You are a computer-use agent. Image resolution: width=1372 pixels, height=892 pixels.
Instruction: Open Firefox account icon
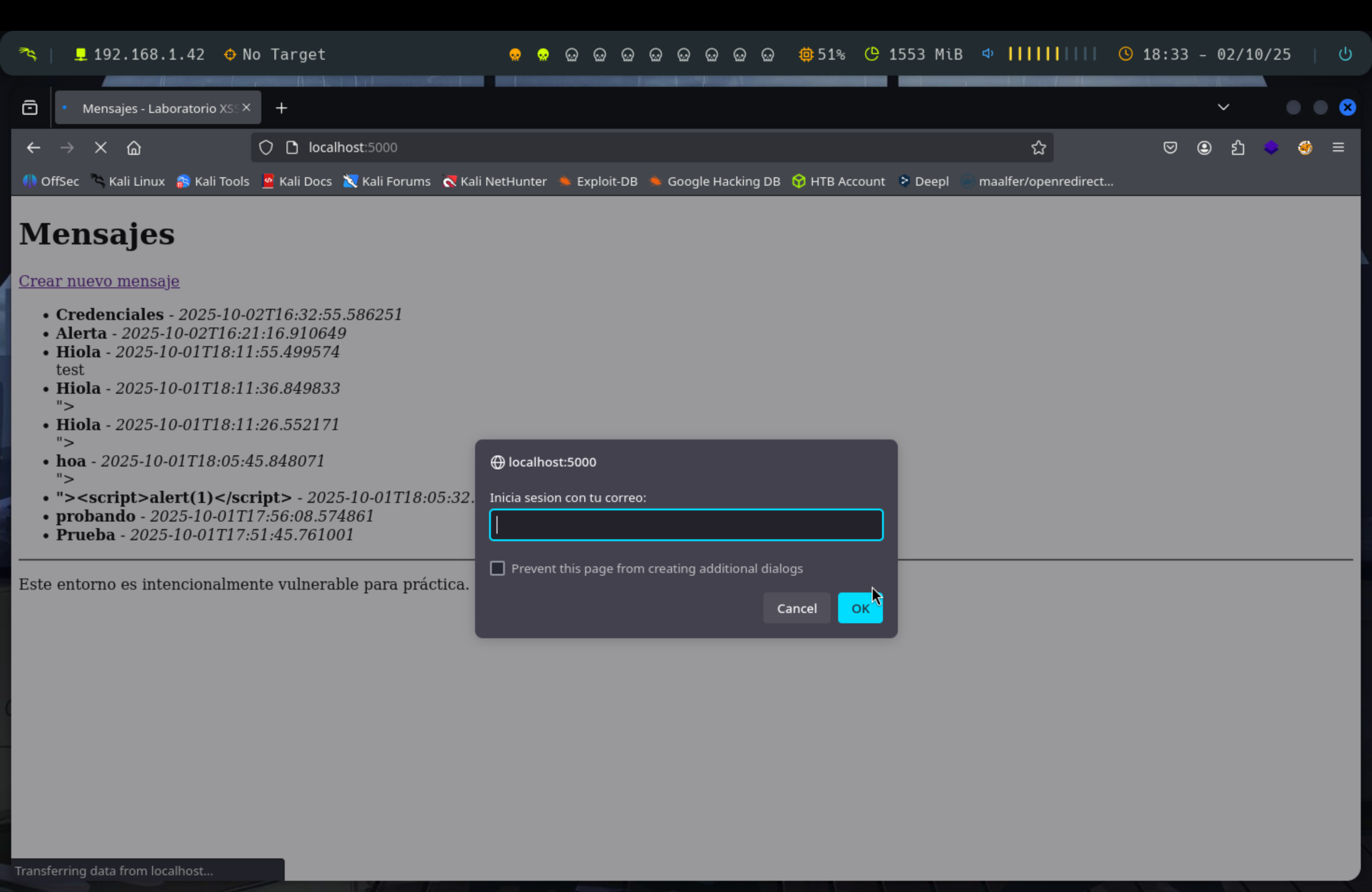pos(1204,147)
